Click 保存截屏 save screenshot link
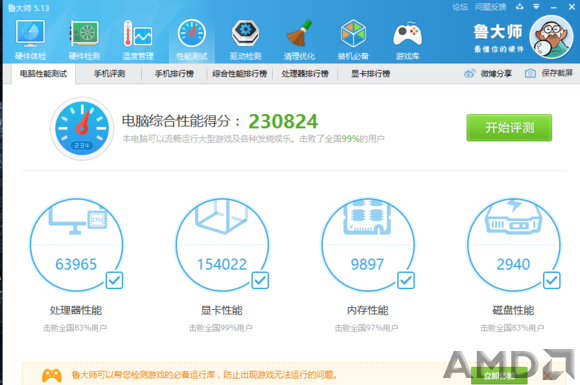Viewport: 580px width, 385px height. 557,73
